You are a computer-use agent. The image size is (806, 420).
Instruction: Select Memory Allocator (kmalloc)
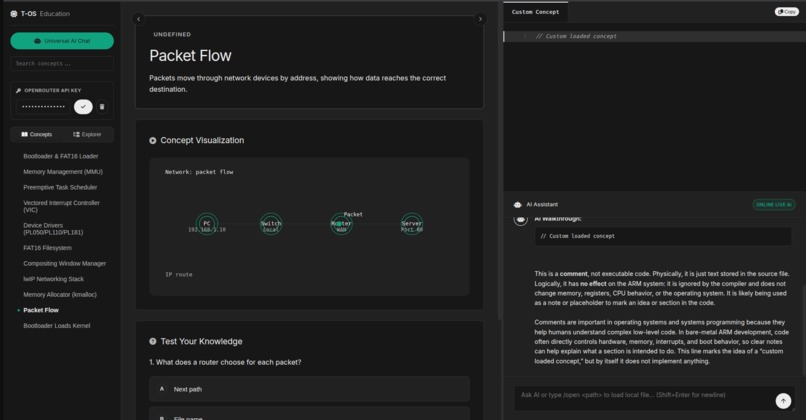pyautogui.click(x=60, y=295)
